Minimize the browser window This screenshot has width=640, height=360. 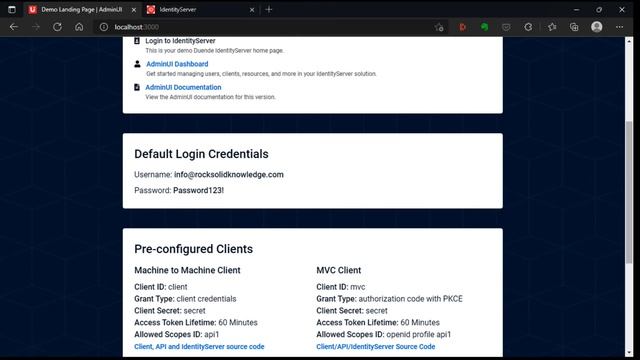tap(576, 9)
